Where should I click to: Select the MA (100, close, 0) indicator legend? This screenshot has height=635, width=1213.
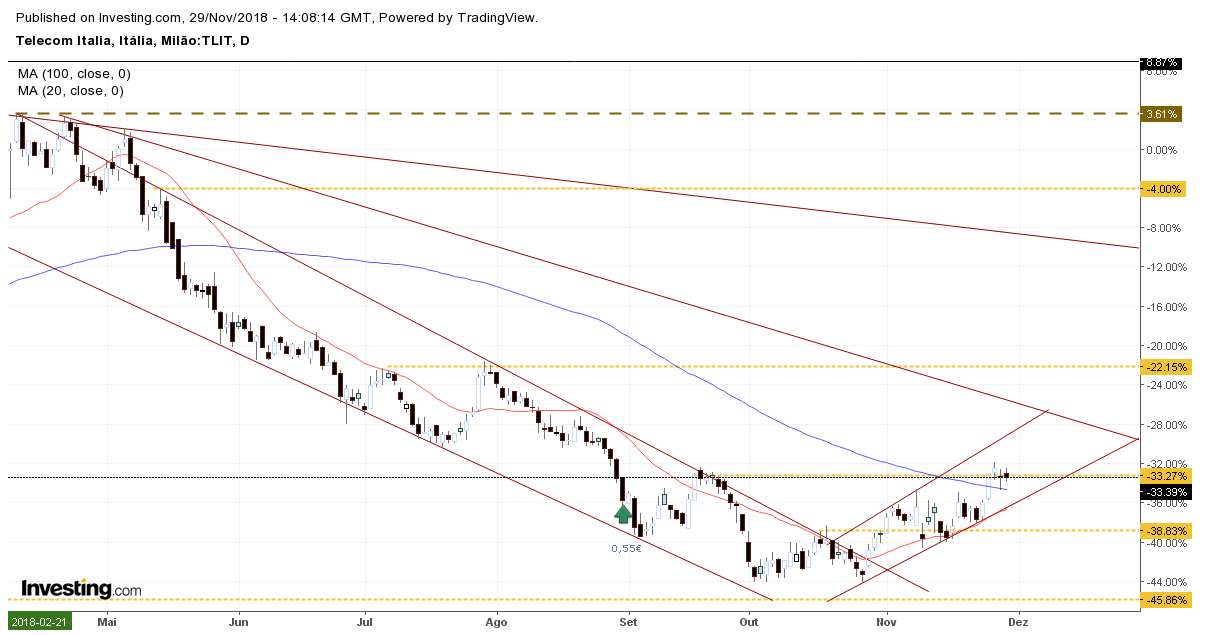pyautogui.click(x=74, y=74)
